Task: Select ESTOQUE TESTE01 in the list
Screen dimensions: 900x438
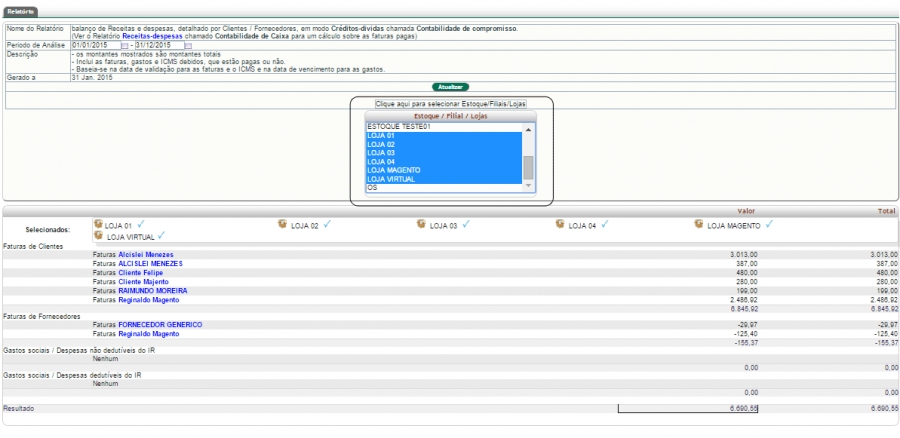Action: point(444,127)
